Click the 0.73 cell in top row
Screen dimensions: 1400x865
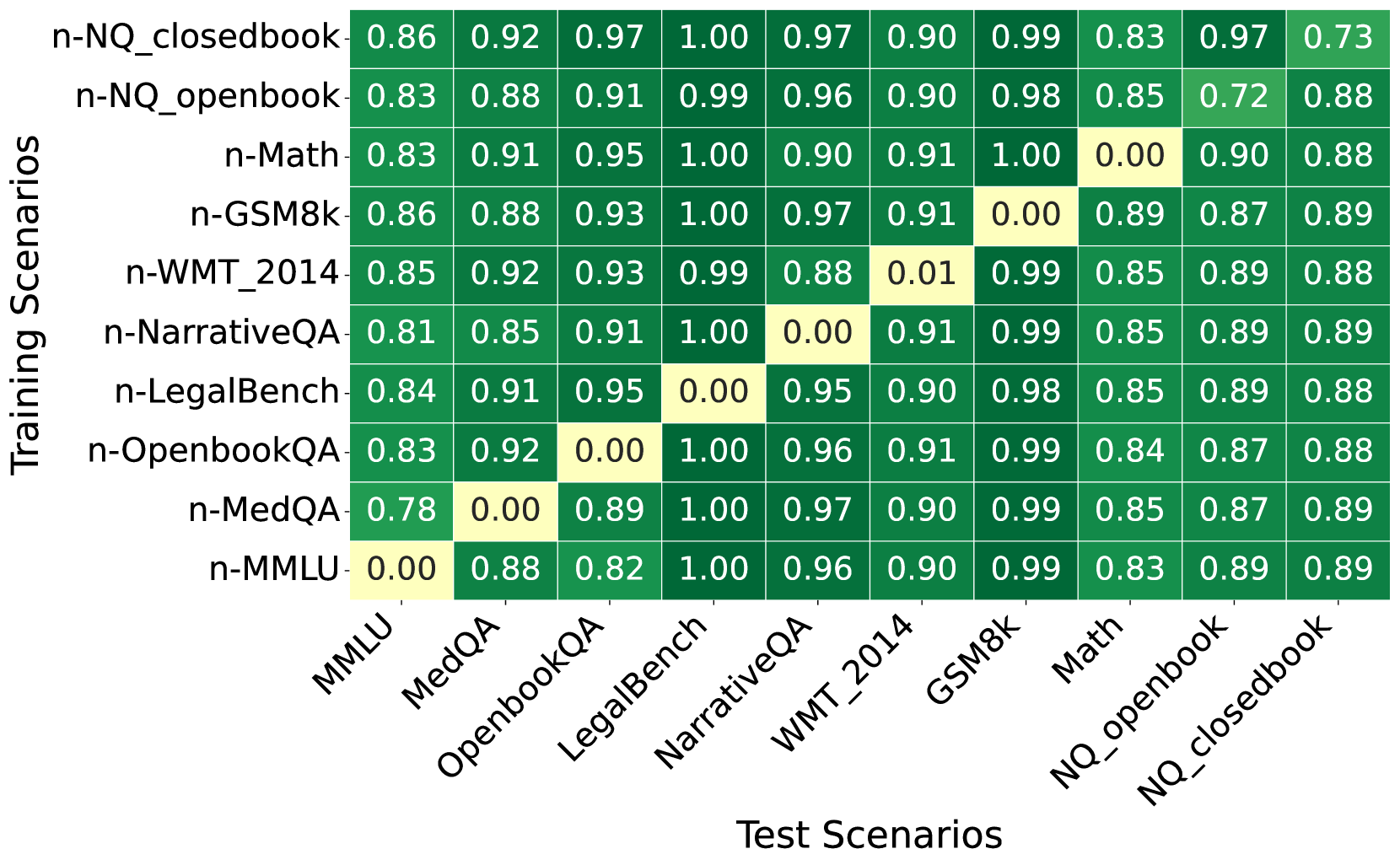(1338, 38)
